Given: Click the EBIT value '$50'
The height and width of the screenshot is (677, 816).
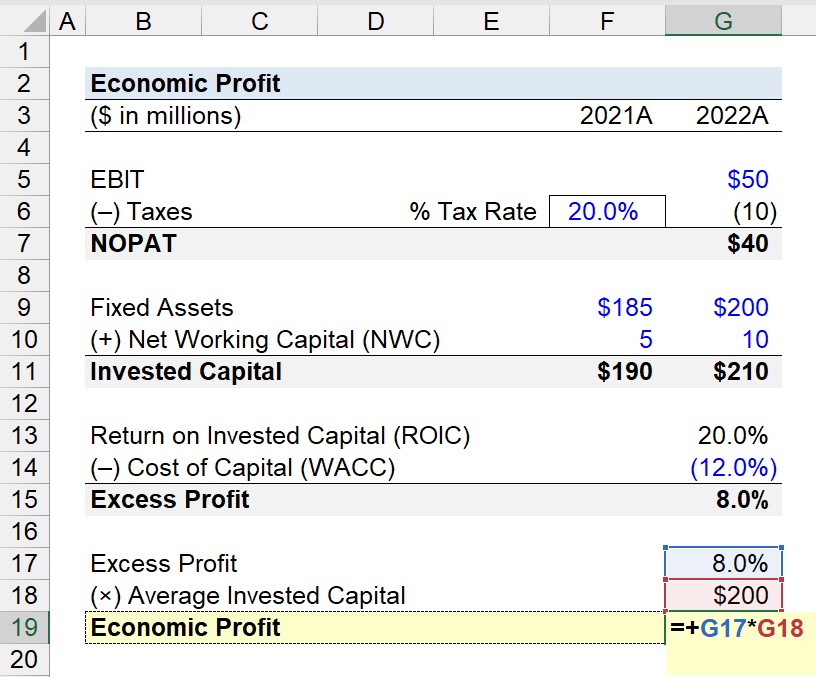Looking at the screenshot, I should 748,180.
